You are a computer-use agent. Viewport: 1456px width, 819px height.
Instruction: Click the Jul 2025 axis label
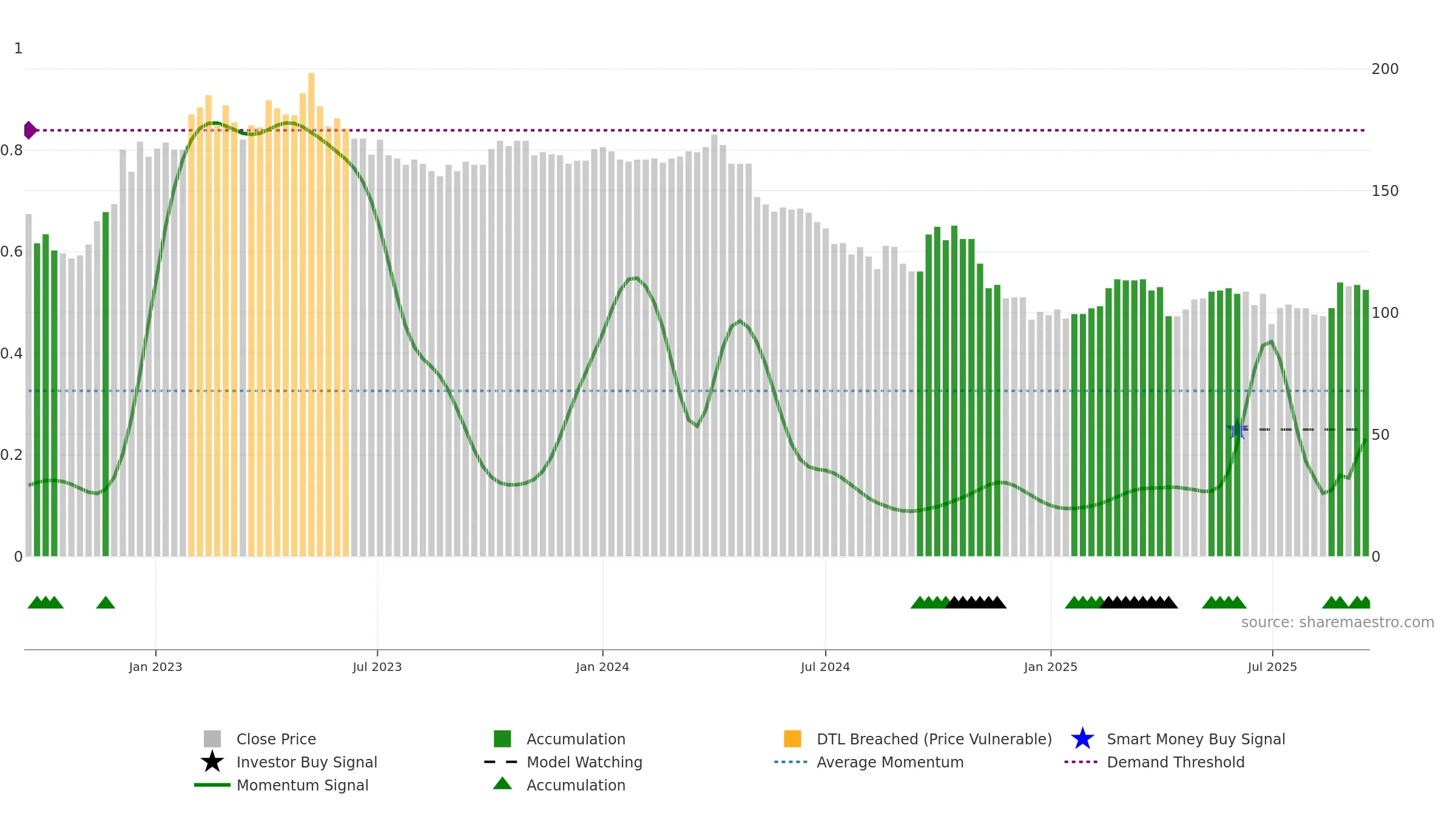coord(1272,667)
